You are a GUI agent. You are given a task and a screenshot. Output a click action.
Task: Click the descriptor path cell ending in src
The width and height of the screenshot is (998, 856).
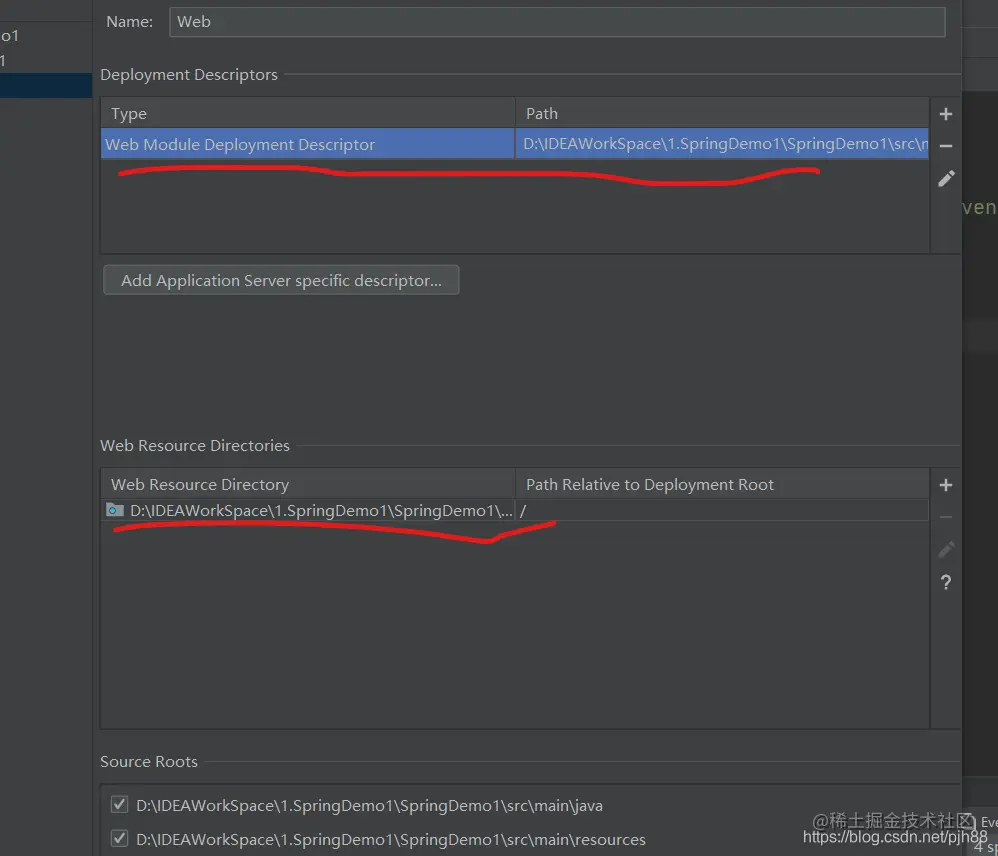point(722,144)
